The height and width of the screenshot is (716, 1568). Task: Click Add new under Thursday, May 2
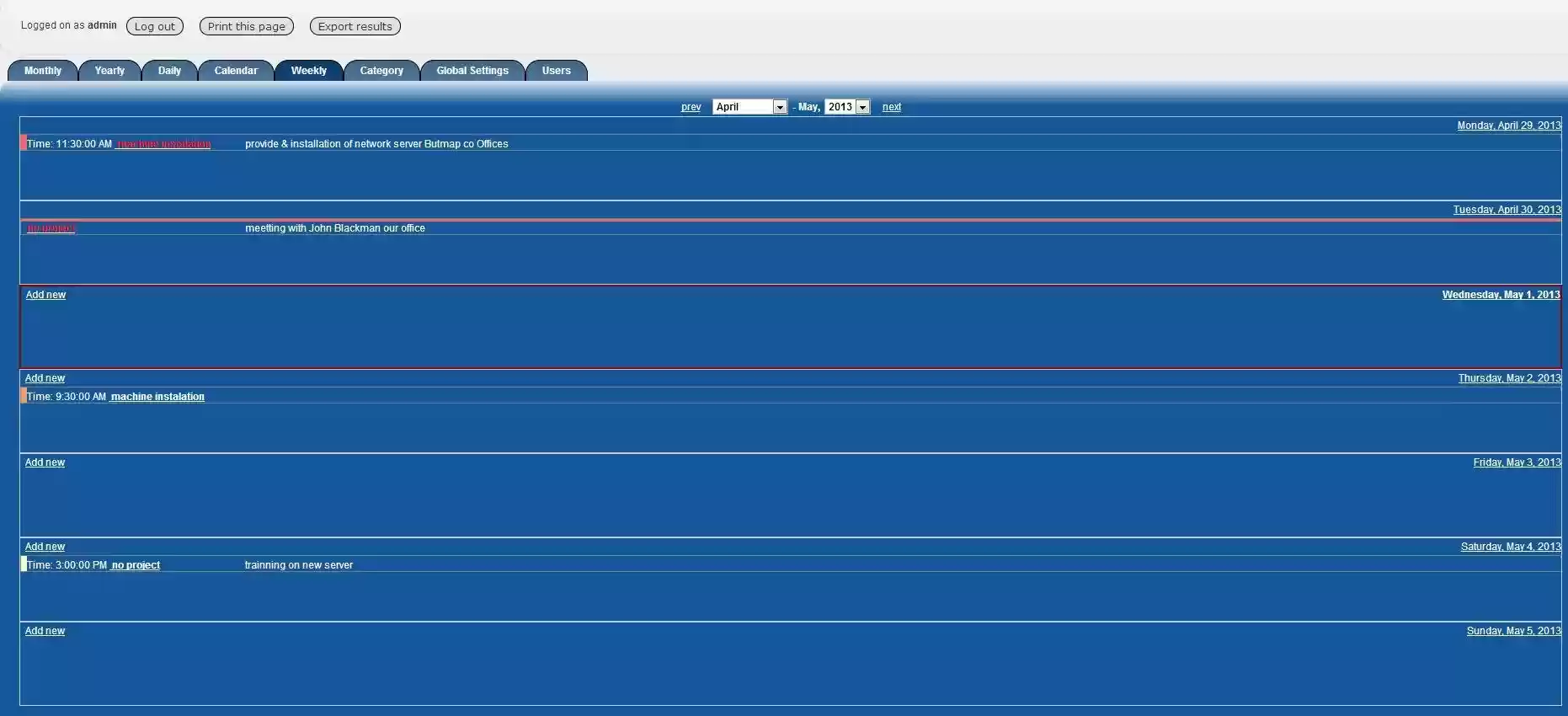(x=45, y=378)
